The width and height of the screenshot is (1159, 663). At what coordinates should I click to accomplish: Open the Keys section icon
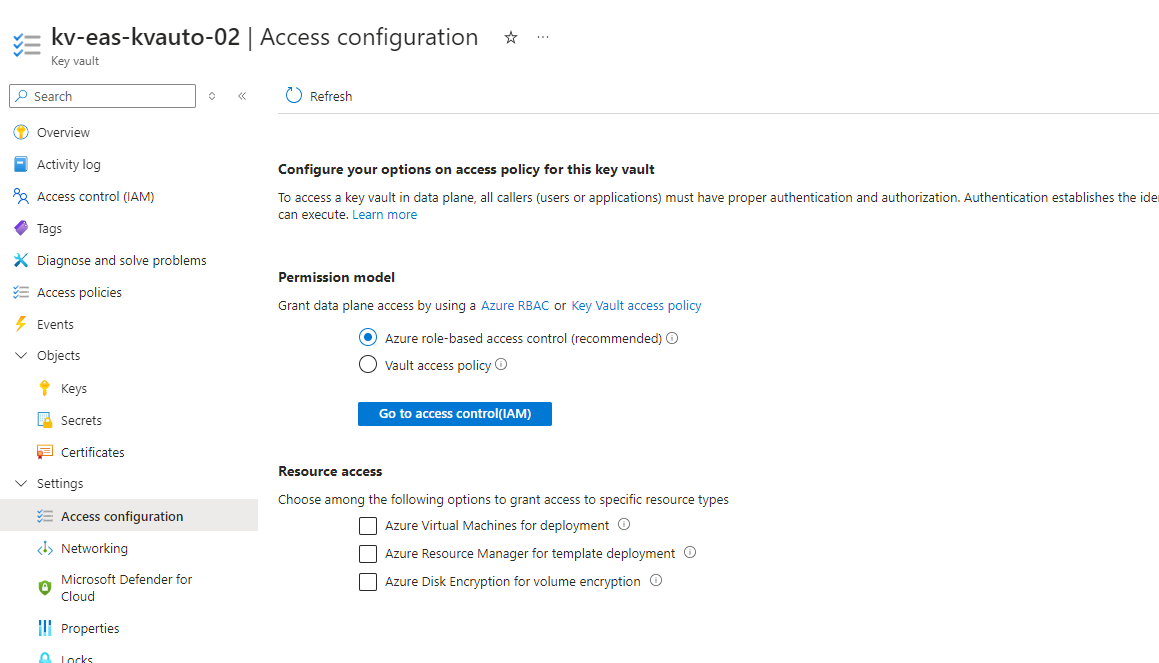click(x=45, y=388)
